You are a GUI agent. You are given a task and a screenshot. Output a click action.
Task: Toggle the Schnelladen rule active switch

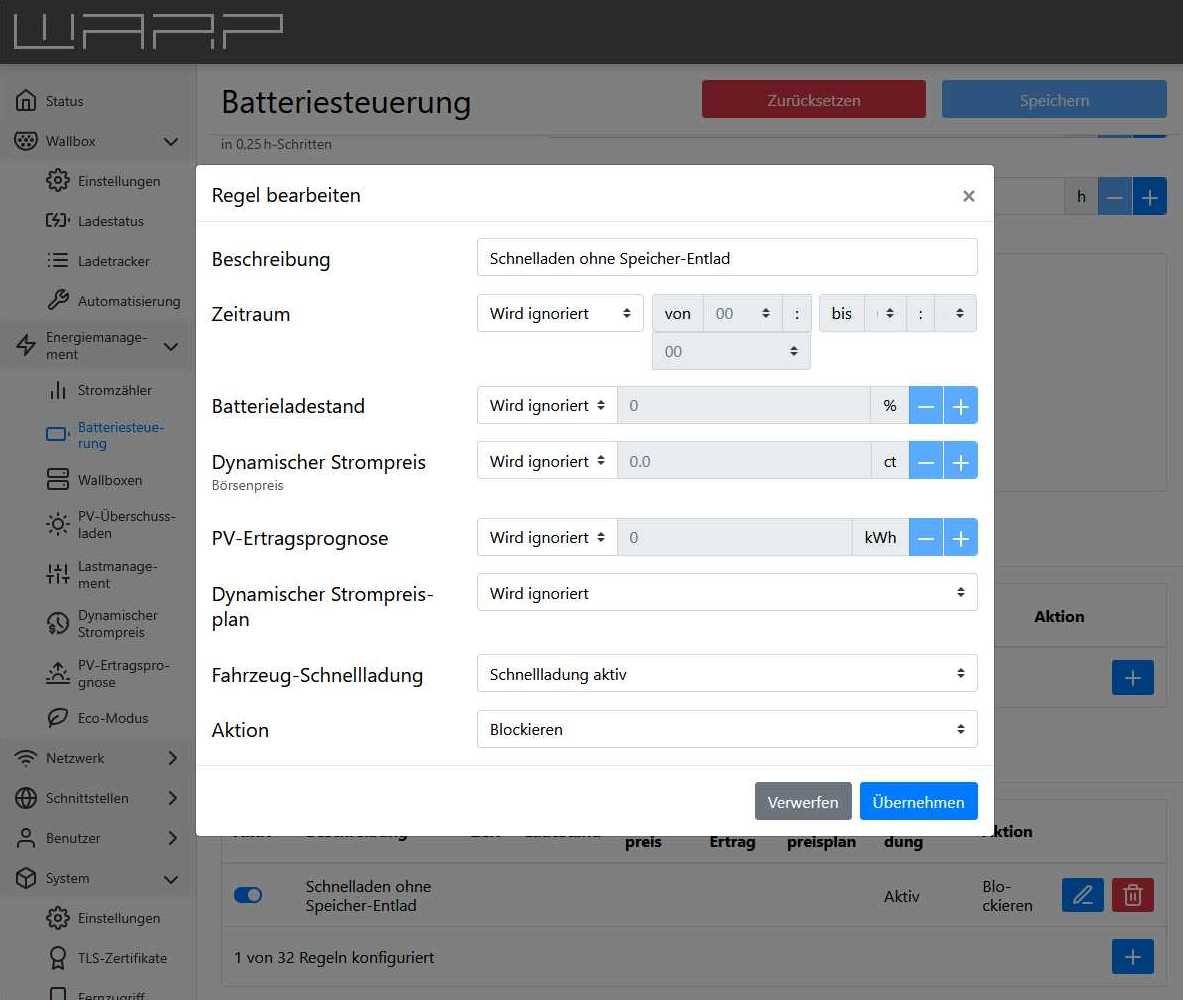[x=248, y=895]
